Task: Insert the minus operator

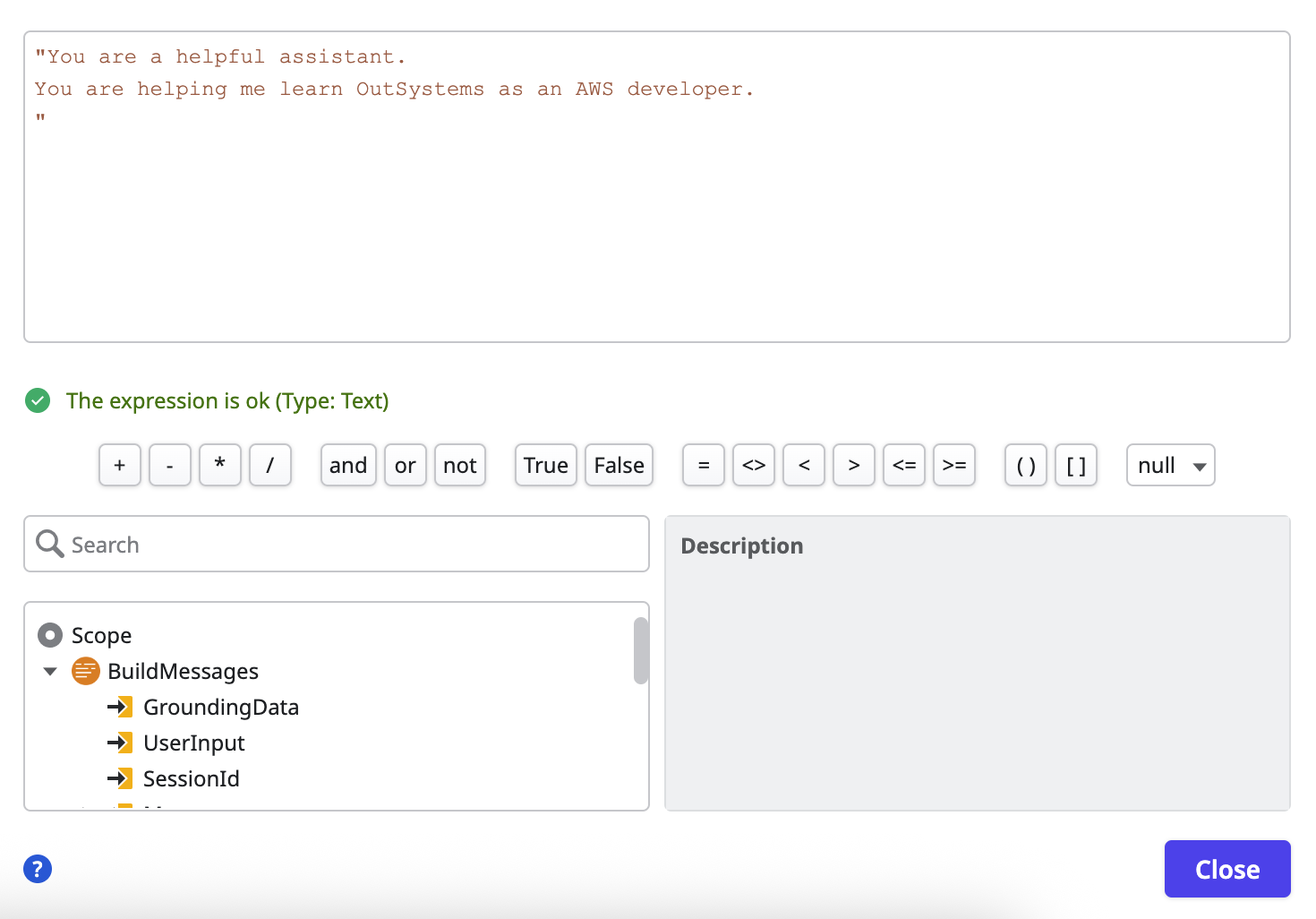Action: tap(170, 465)
